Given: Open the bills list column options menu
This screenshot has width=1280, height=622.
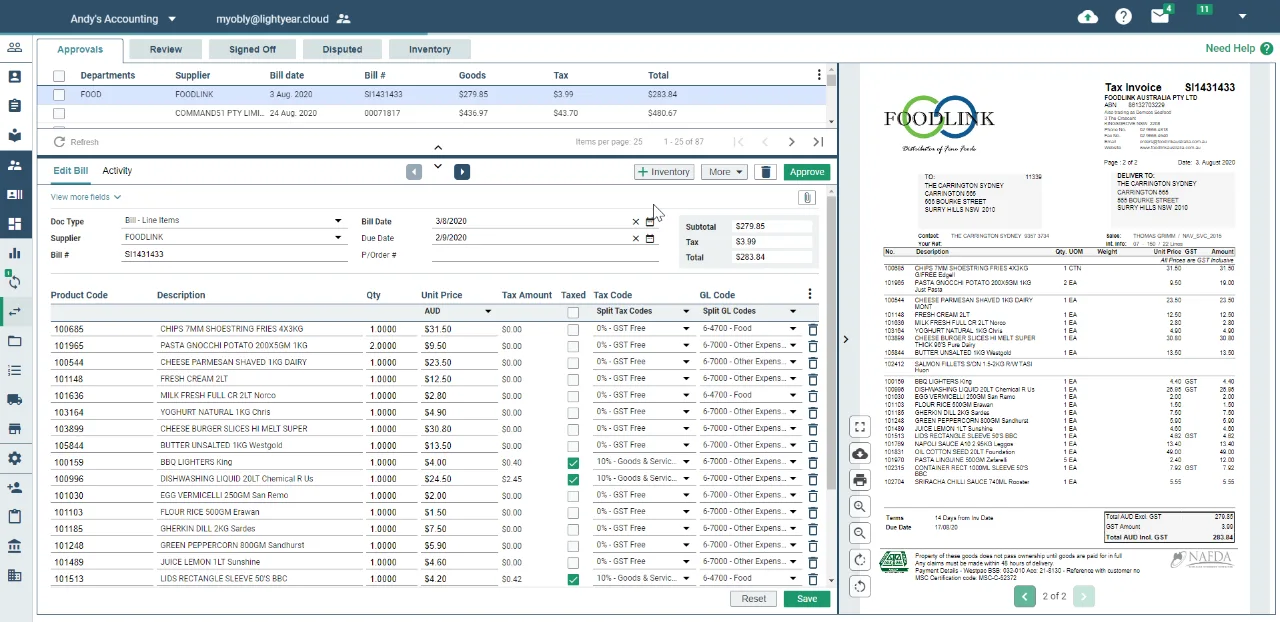Looking at the screenshot, I should pos(819,76).
